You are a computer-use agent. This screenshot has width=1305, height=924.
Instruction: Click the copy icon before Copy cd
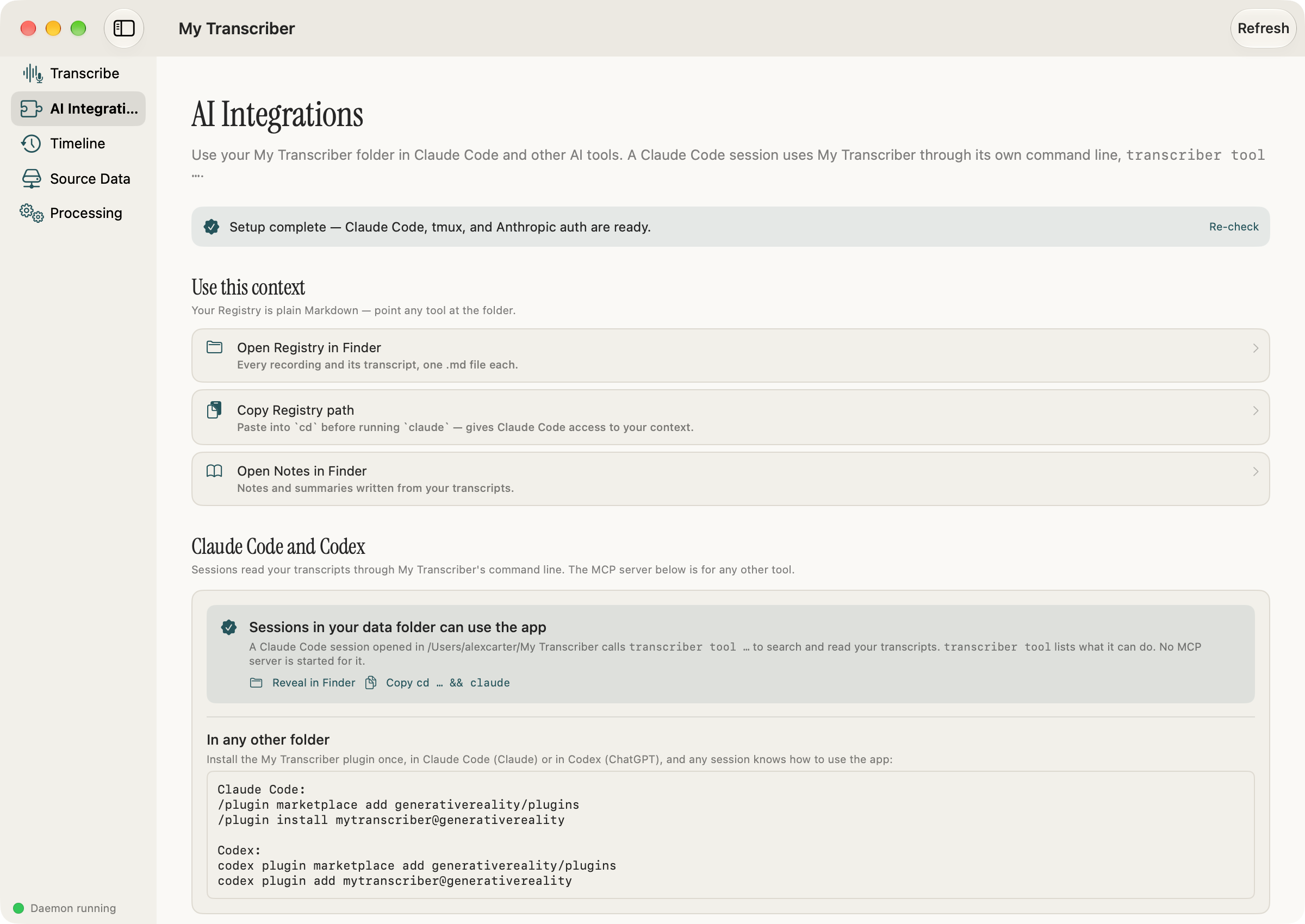(370, 682)
